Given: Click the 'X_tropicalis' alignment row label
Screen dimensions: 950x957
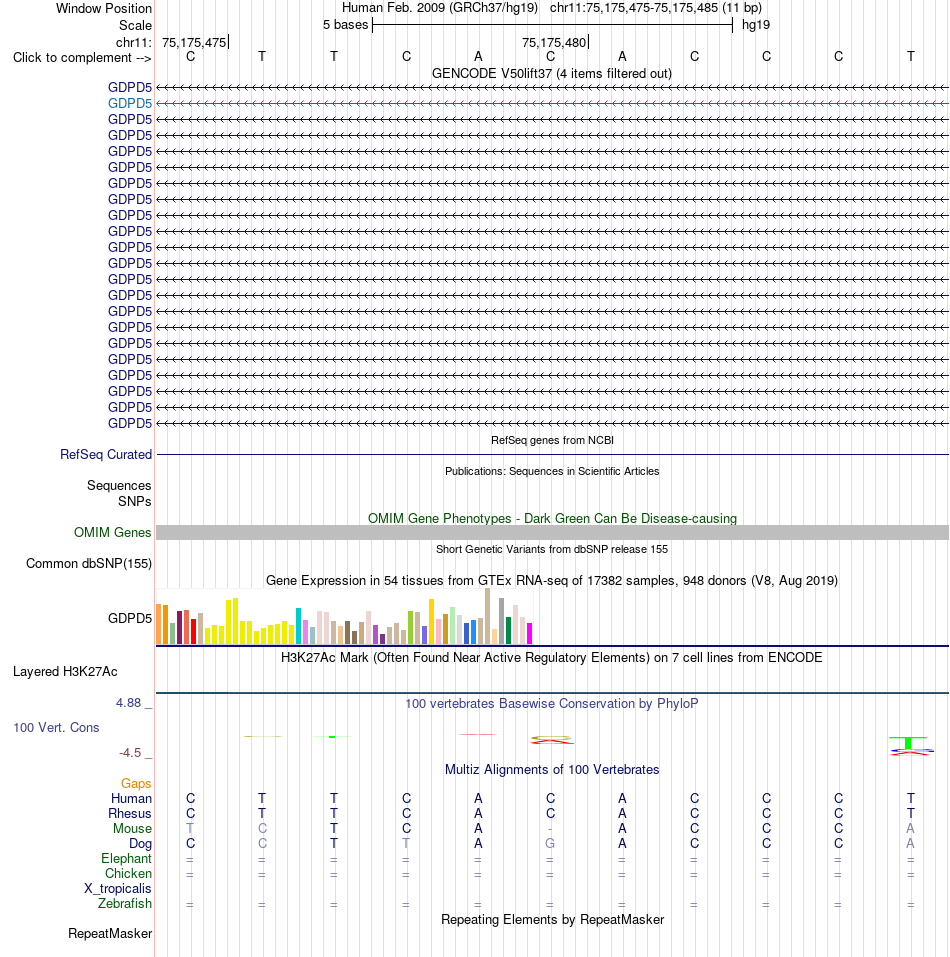Looking at the screenshot, I should coord(118,889).
